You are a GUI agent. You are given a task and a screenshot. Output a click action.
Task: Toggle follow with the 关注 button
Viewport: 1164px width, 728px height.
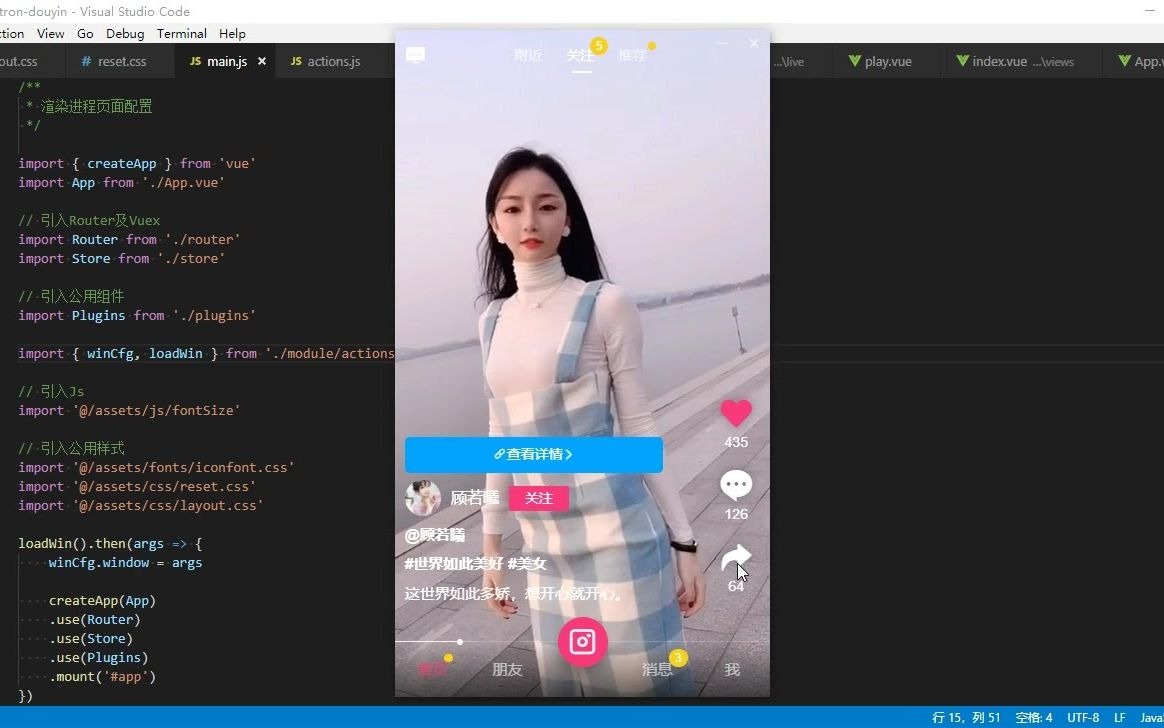538,497
